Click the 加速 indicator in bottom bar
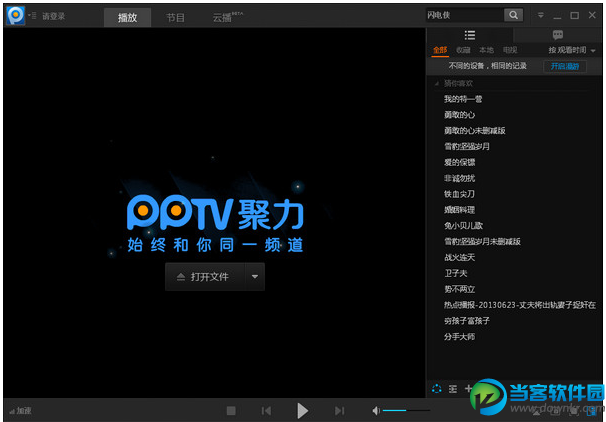This screenshot has width=606, height=422. (x=20, y=411)
